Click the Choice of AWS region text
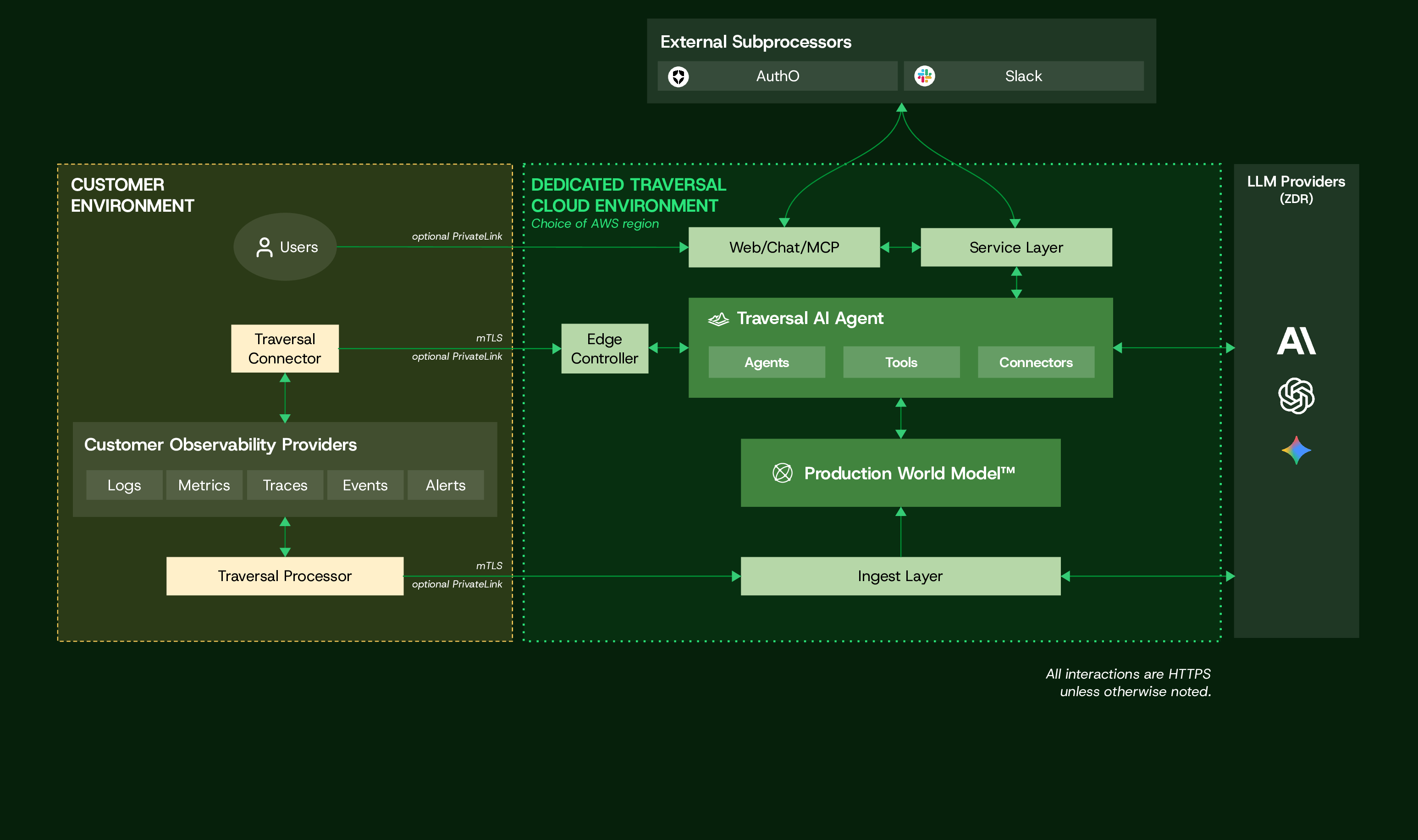 (x=595, y=224)
